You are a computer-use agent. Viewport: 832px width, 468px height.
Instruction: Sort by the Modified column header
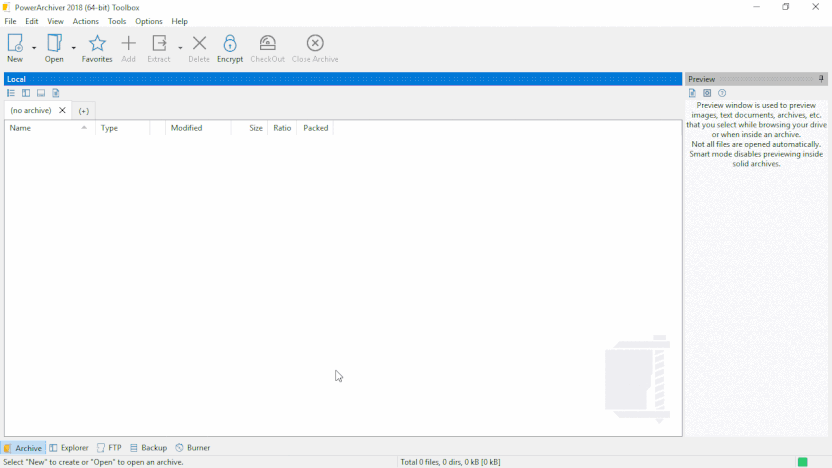coord(198,128)
